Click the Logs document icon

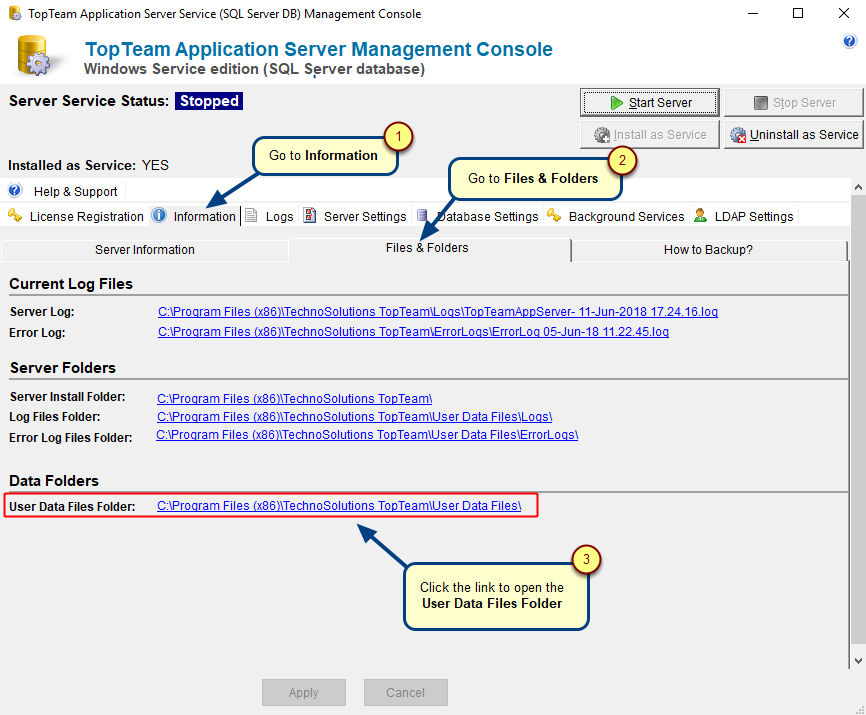point(251,215)
